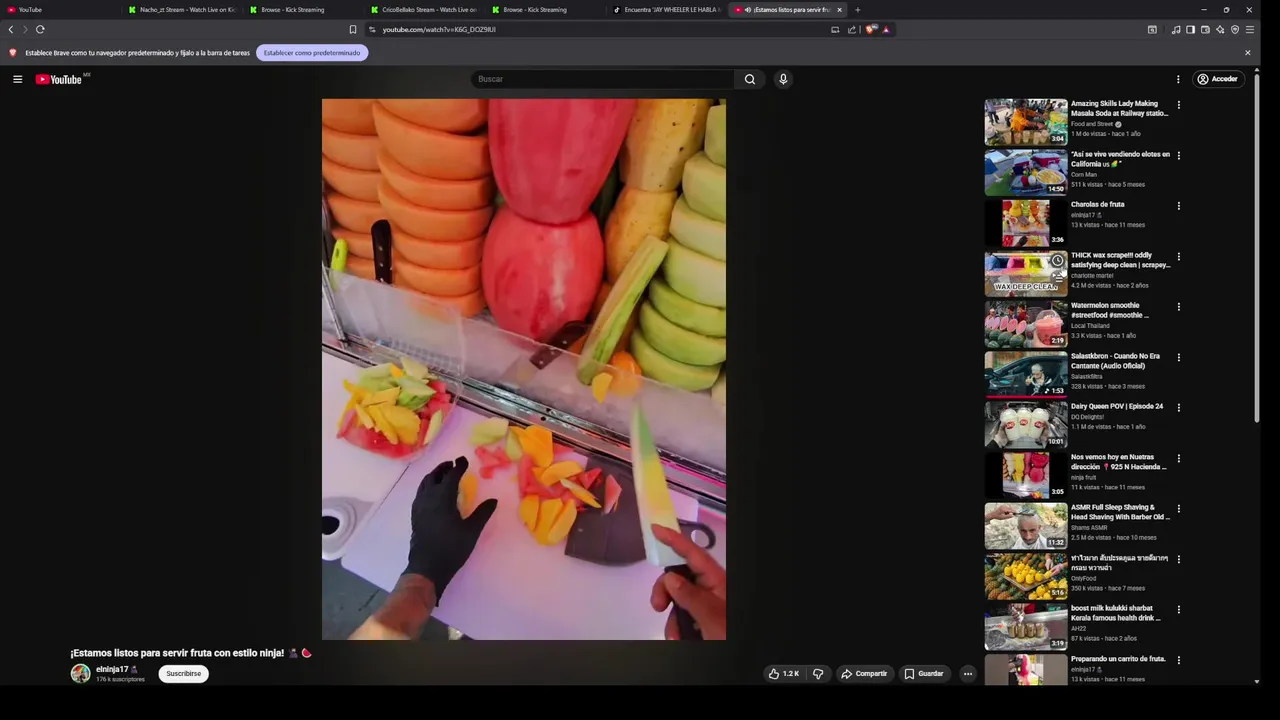The image size is (1280, 720).
Task: Sign in using Acceder button
Action: click(1217, 79)
